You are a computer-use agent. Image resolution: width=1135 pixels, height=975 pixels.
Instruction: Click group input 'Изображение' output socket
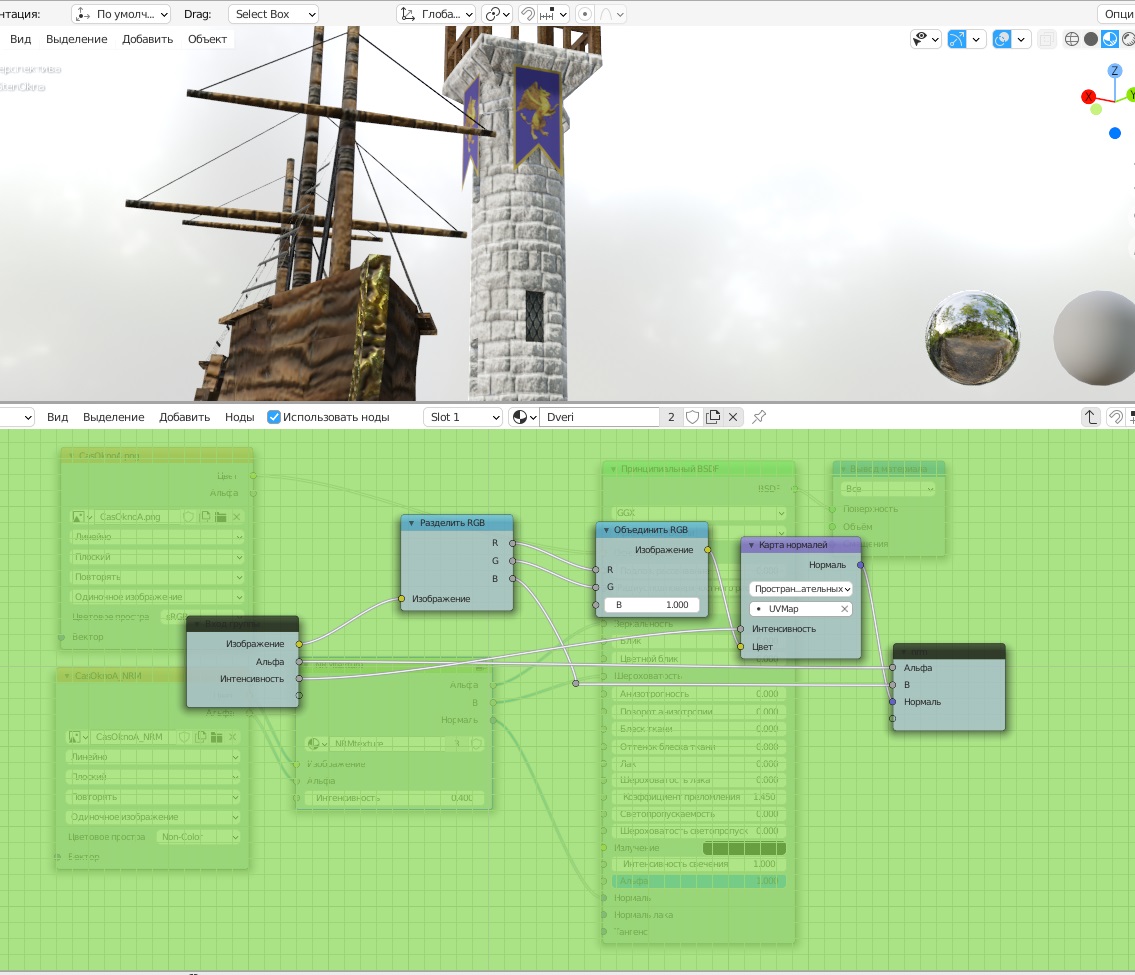click(299, 643)
